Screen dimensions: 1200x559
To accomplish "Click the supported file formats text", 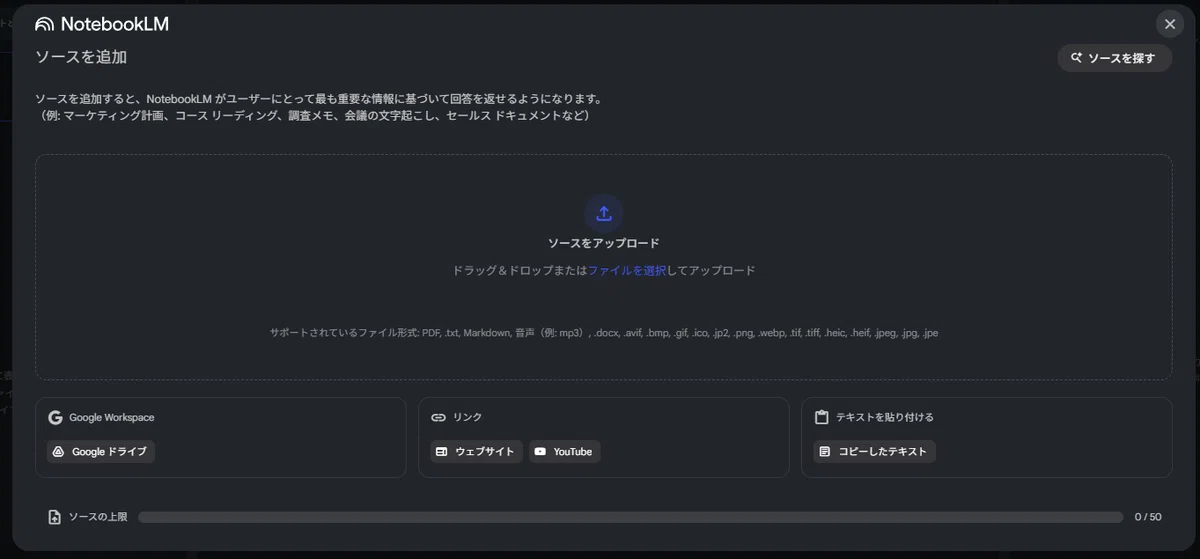I will coord(603,333).
